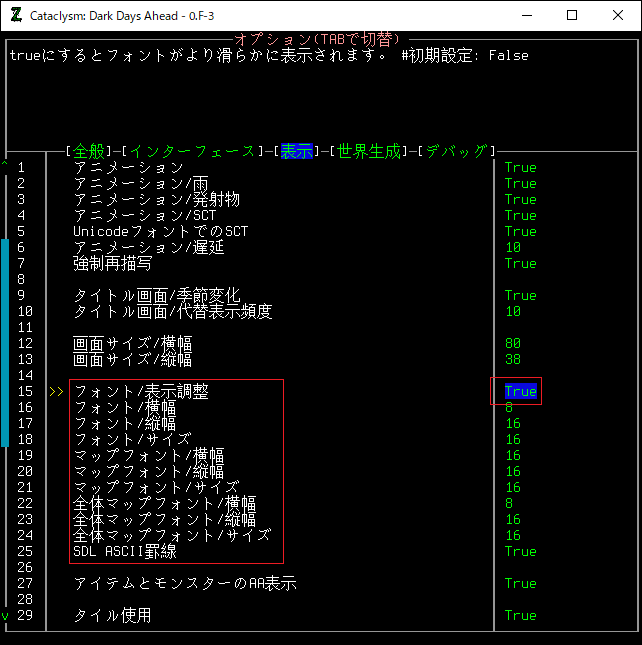Select the 強制再描写 option row
642x645 pixels.
click(x=112, y=264)
